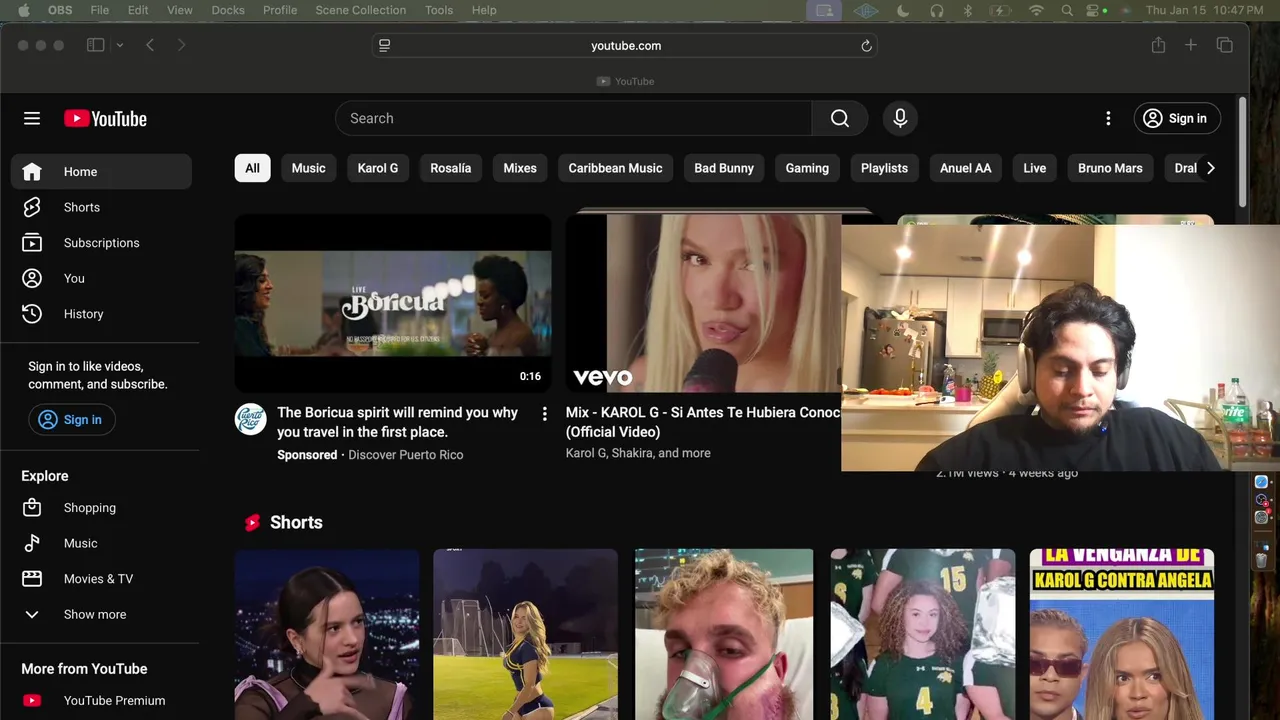Click the Safari sidebar toggle icon

click(96, 45)
